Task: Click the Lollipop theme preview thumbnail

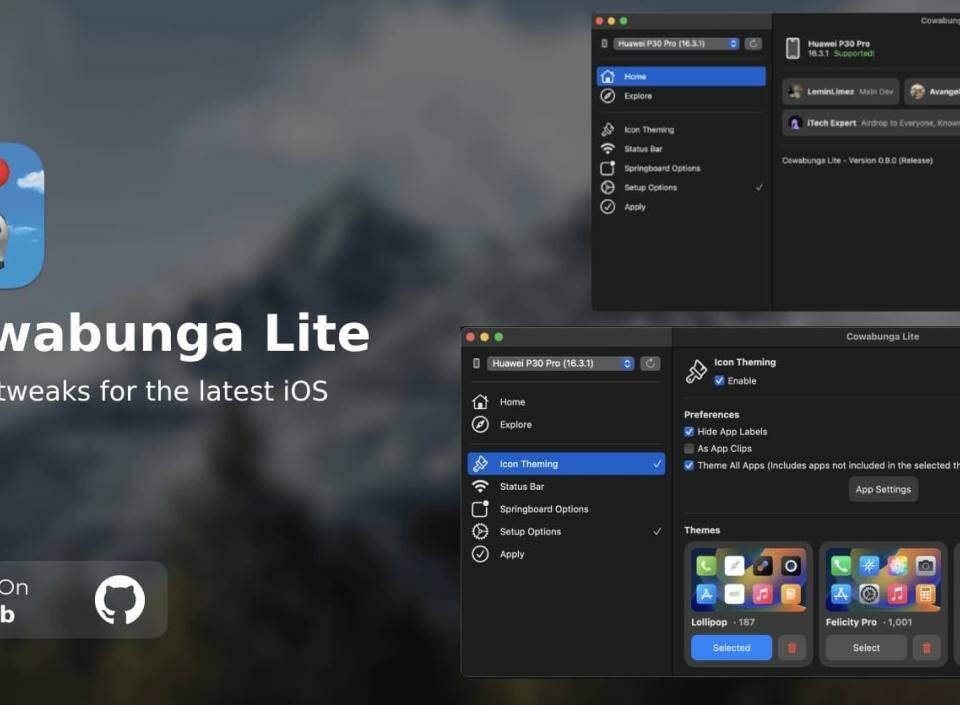Action: [748, 580]
